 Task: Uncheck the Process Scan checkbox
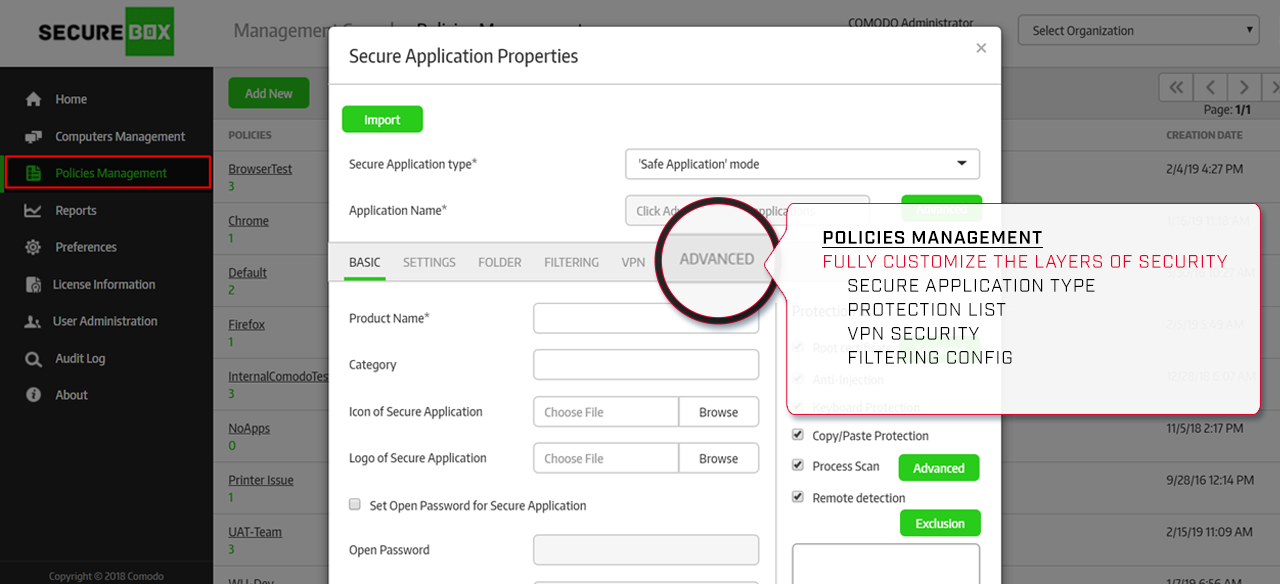(798, 465)
